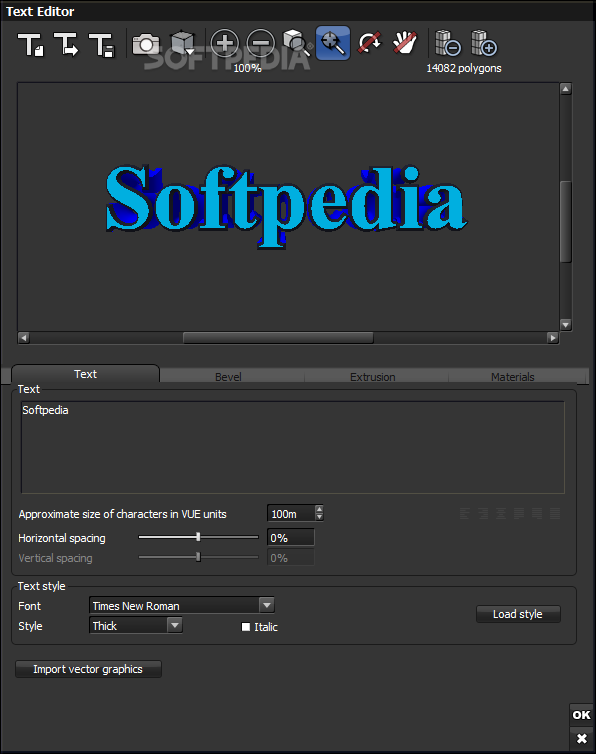This screenshot has height=754, width=596.
Task: Click the new text document icon
Action: click(31, 45)
